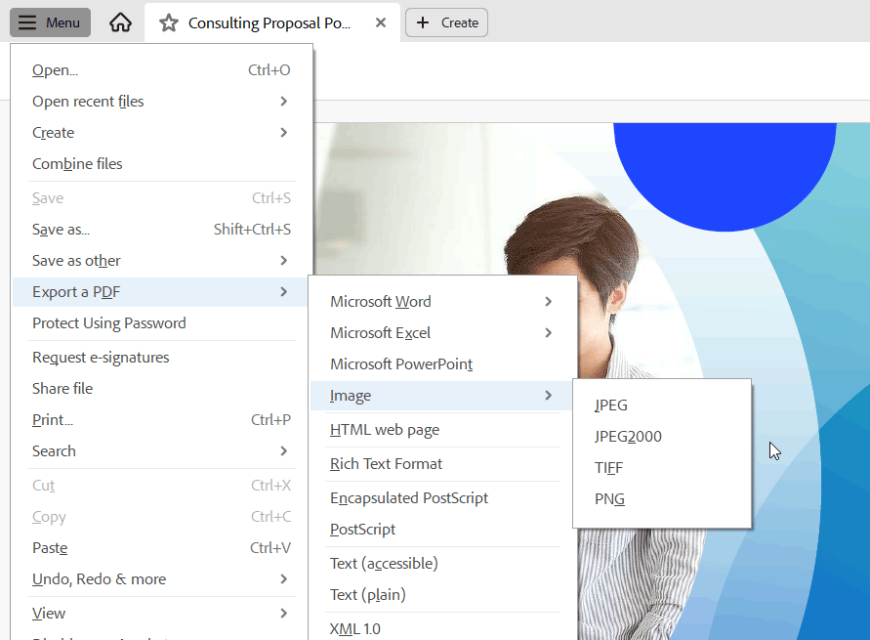Export as XML 1.0

442,627
